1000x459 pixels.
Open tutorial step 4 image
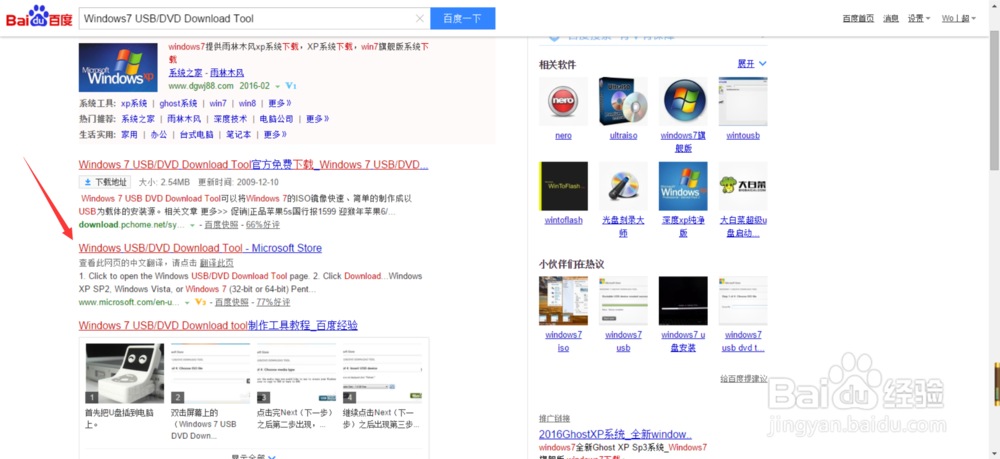(x=382, y=373)
